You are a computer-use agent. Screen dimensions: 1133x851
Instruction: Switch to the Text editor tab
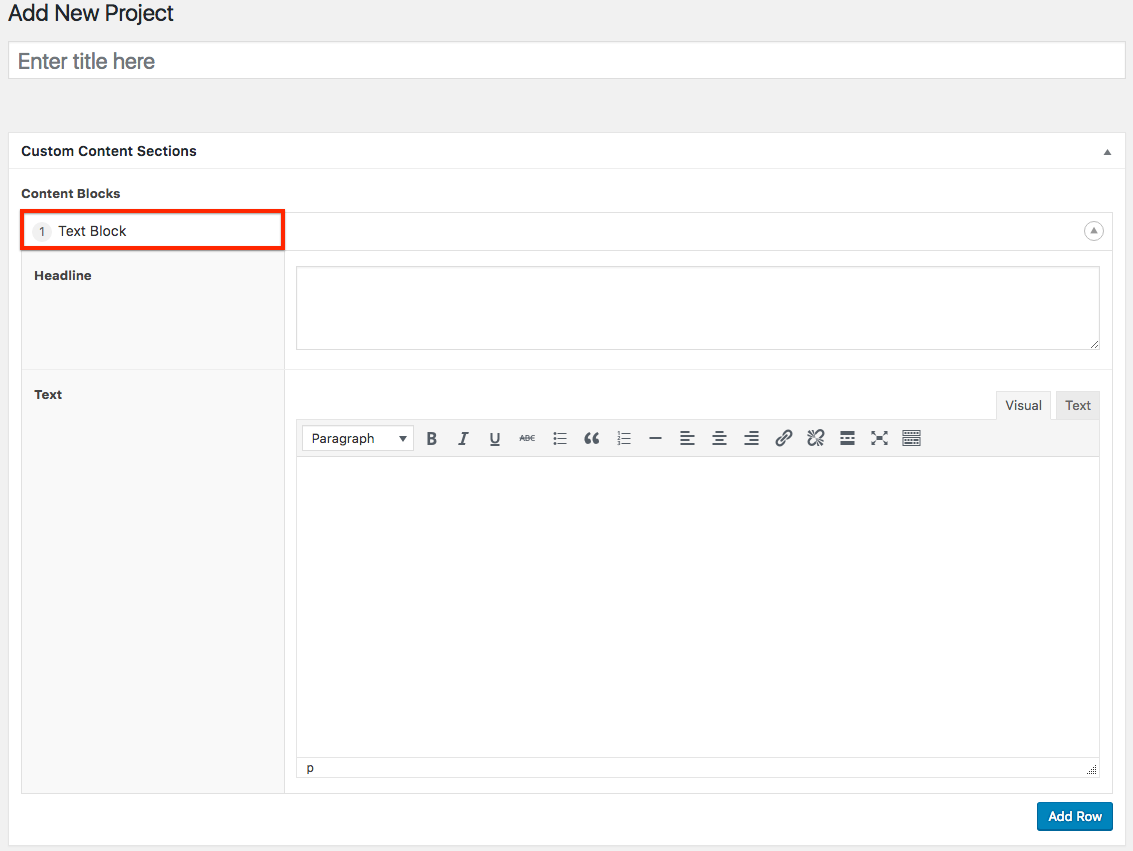pyautogui.click(x=1078, y=405)
